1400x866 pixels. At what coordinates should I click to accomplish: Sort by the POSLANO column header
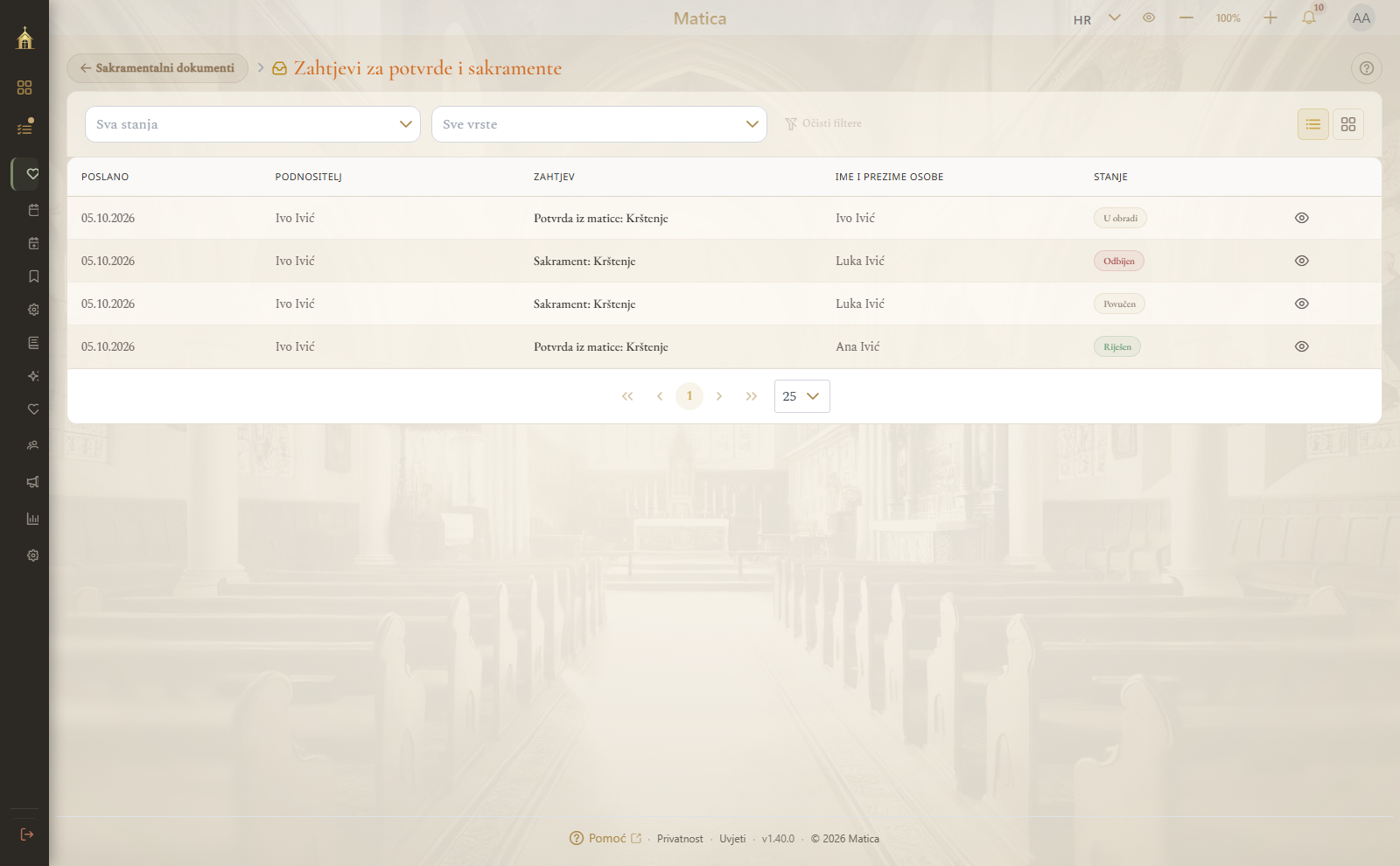[x=105, y=177]
